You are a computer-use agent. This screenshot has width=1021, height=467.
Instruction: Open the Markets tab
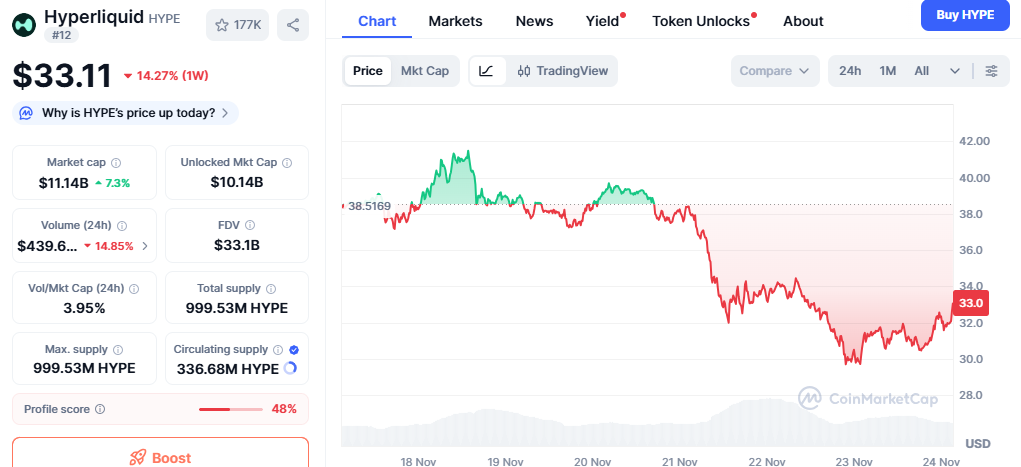point(455,21)
